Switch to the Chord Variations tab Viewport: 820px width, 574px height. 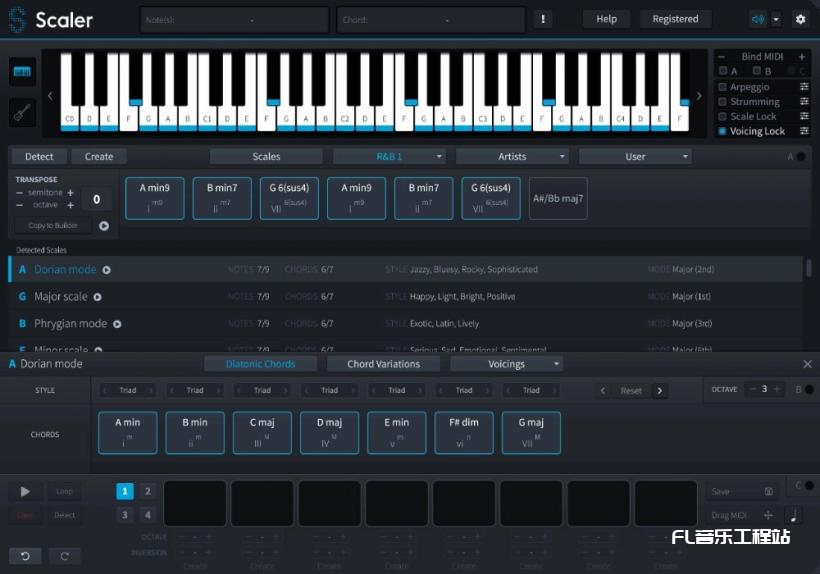pos(383,364)
